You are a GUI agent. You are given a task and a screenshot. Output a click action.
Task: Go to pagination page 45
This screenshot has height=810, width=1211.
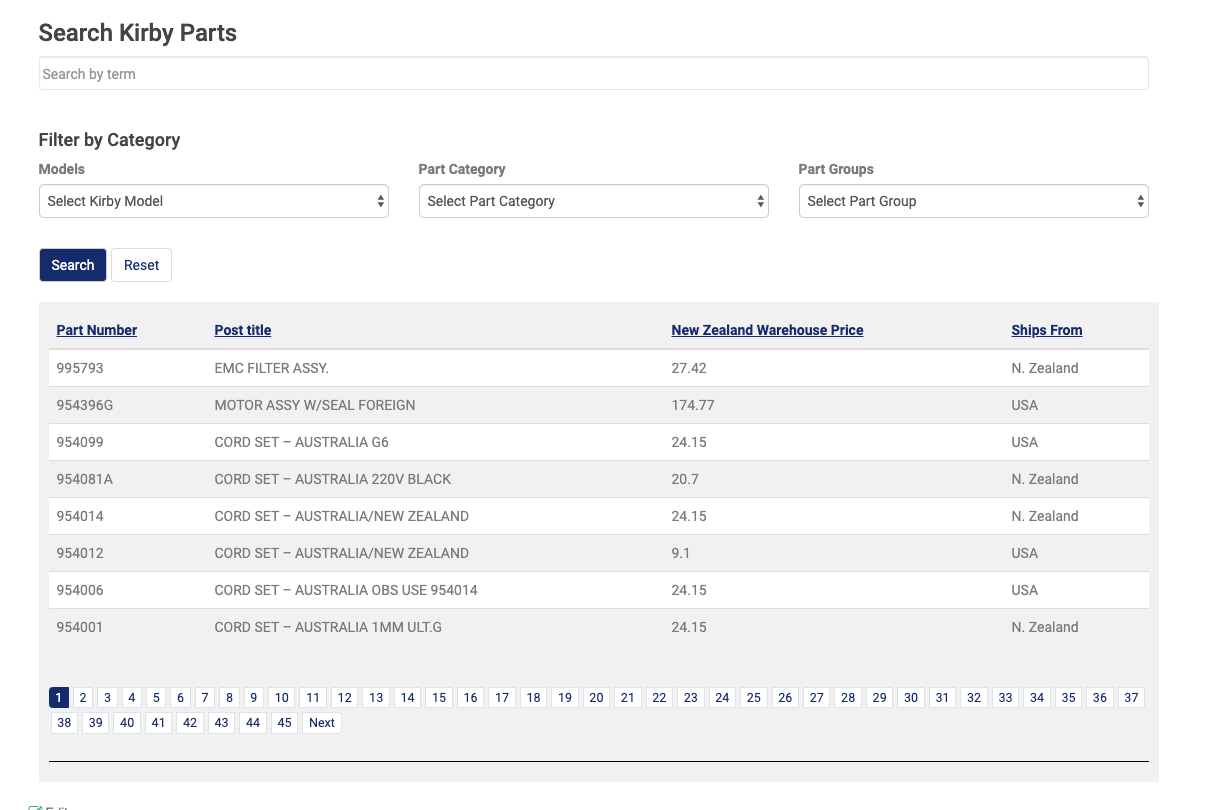(x=284, y=722)
